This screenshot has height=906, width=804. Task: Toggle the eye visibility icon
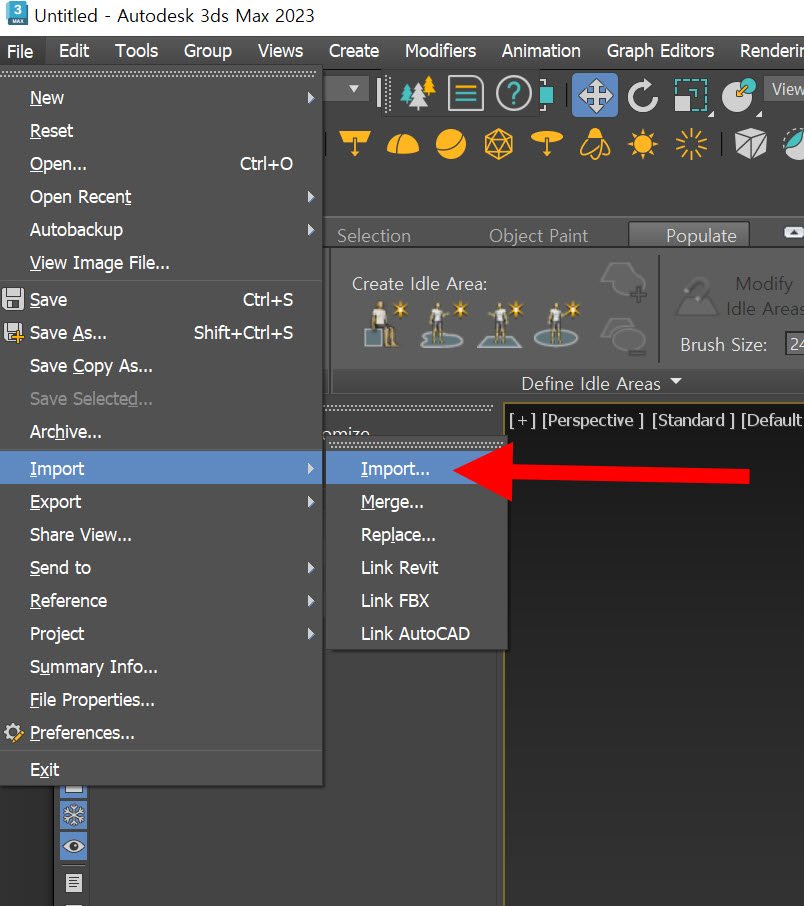[x=73, y=846]
